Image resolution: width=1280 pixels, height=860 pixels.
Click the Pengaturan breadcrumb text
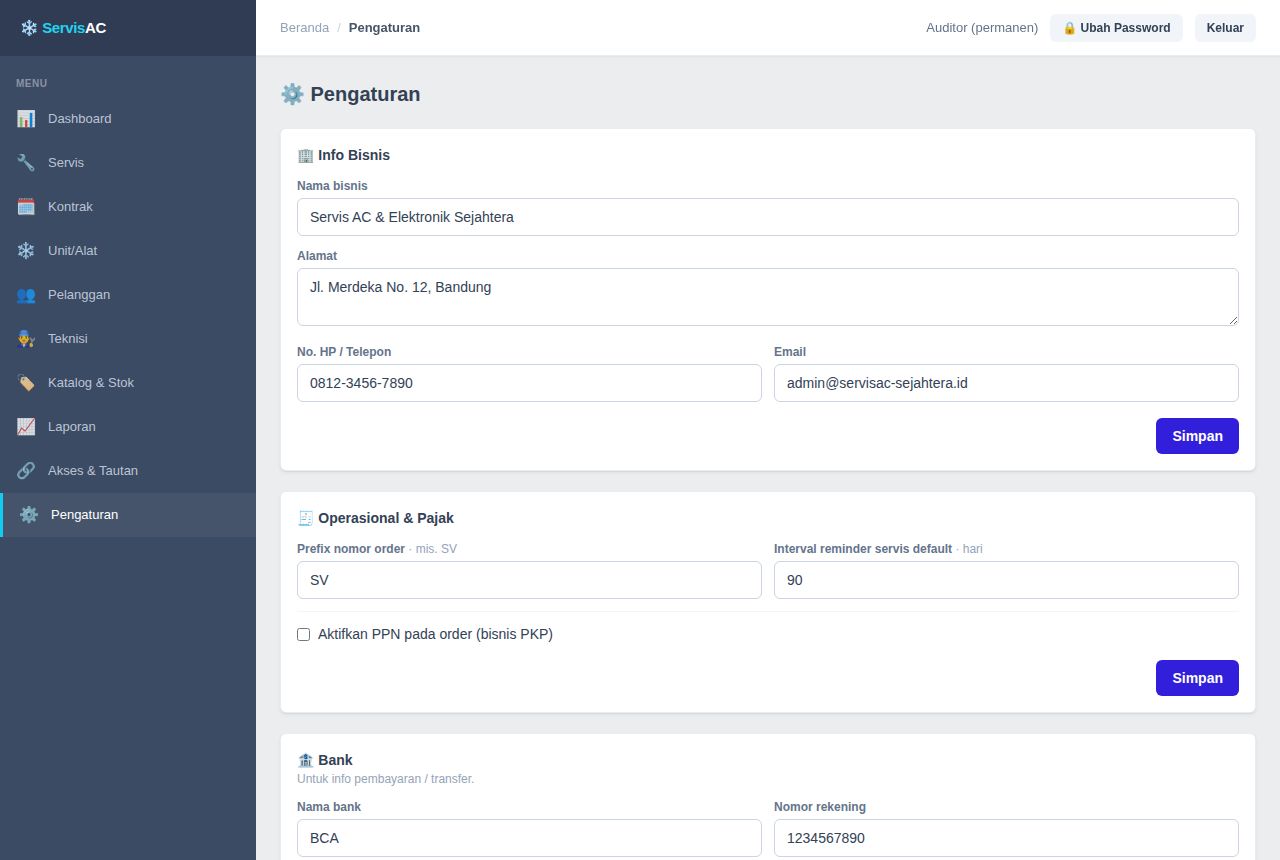pos(384,28)
